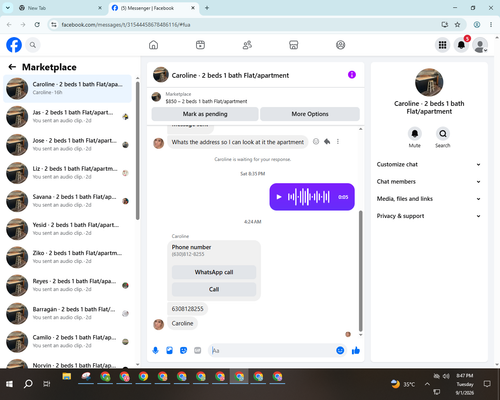Open a new browser tab with plus

pos(207,8)
